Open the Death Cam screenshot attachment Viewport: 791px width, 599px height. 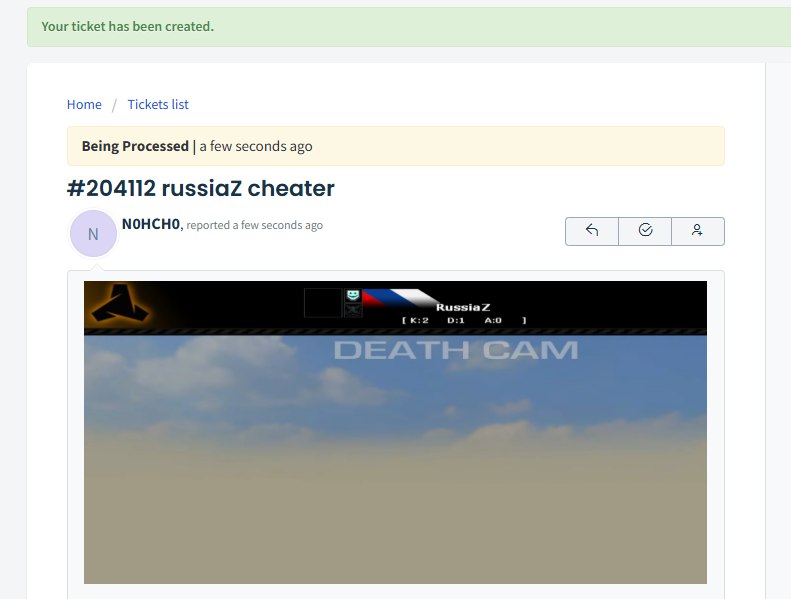[x=395, y=432]
